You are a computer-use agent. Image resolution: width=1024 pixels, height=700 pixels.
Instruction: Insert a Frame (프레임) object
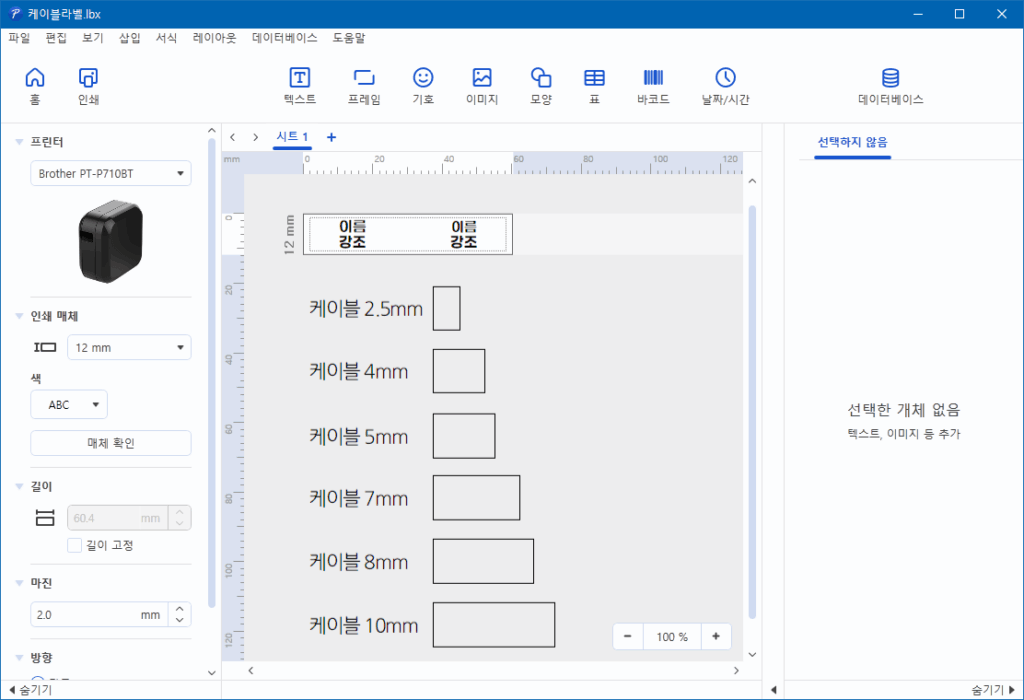364,79
